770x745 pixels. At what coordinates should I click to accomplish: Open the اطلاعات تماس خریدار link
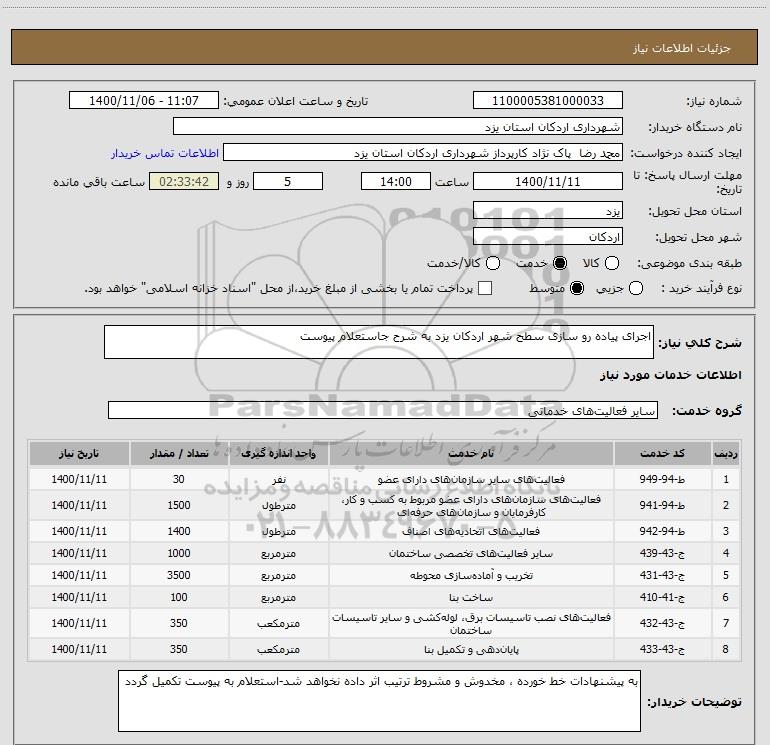[x=165, y=153]
